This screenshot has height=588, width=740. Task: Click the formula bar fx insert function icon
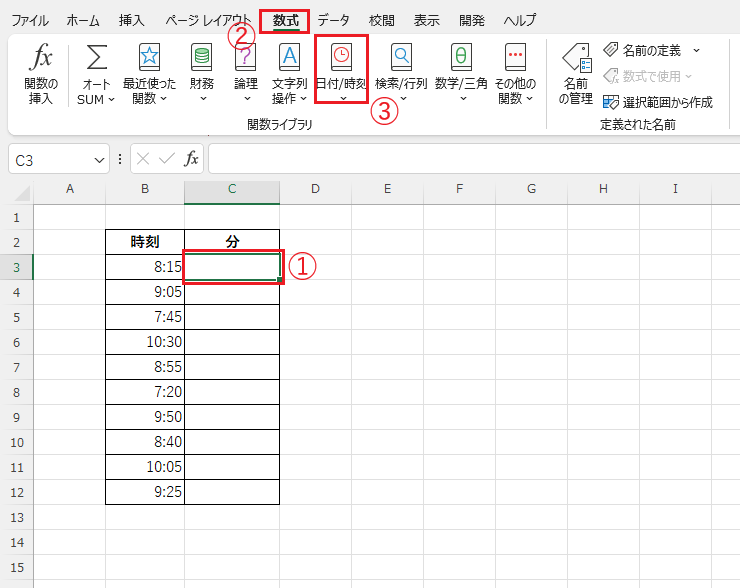[x=191, y=159]
